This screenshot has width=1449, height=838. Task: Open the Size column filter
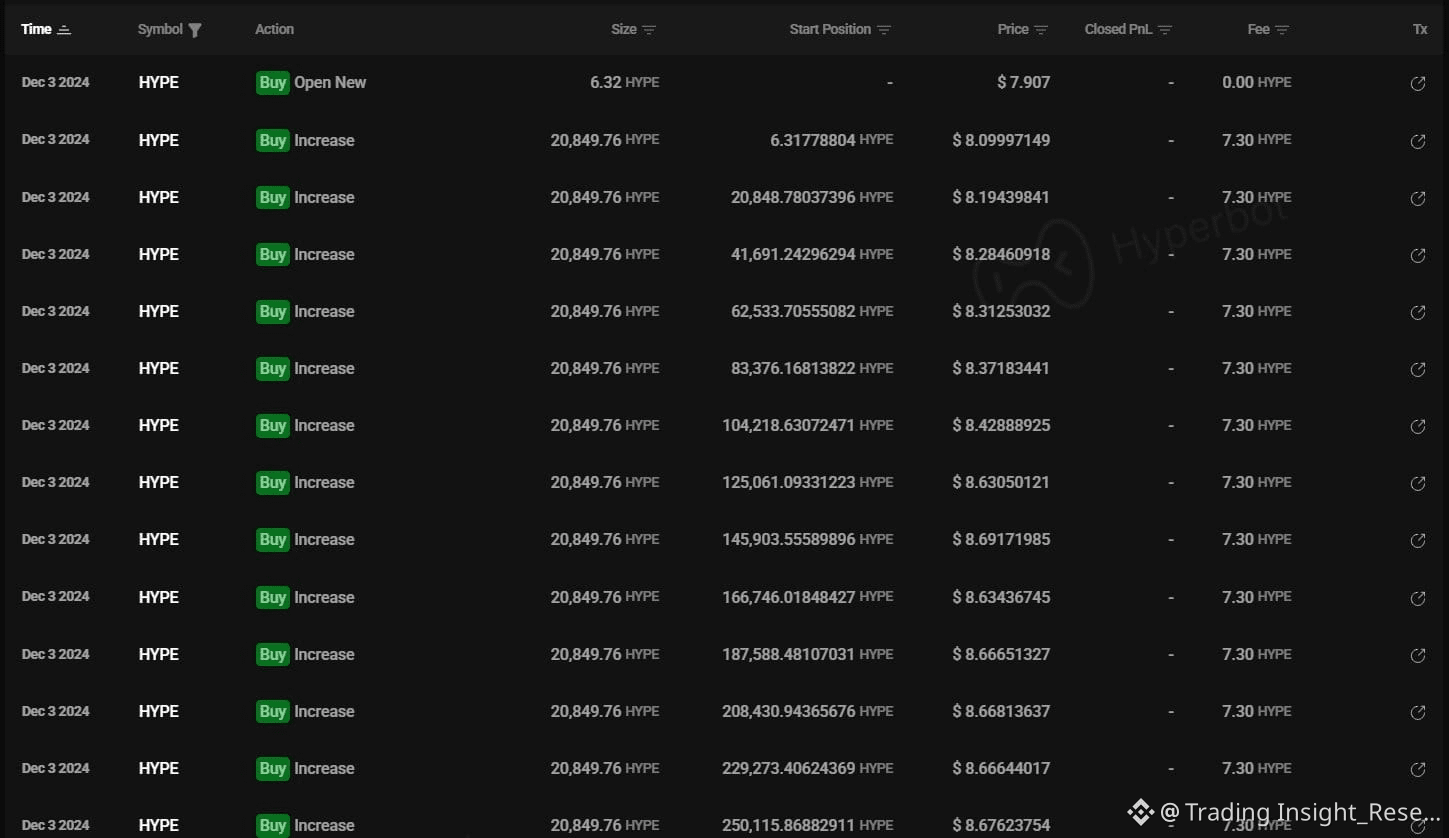pyautogui.click(x=649, y=30)
